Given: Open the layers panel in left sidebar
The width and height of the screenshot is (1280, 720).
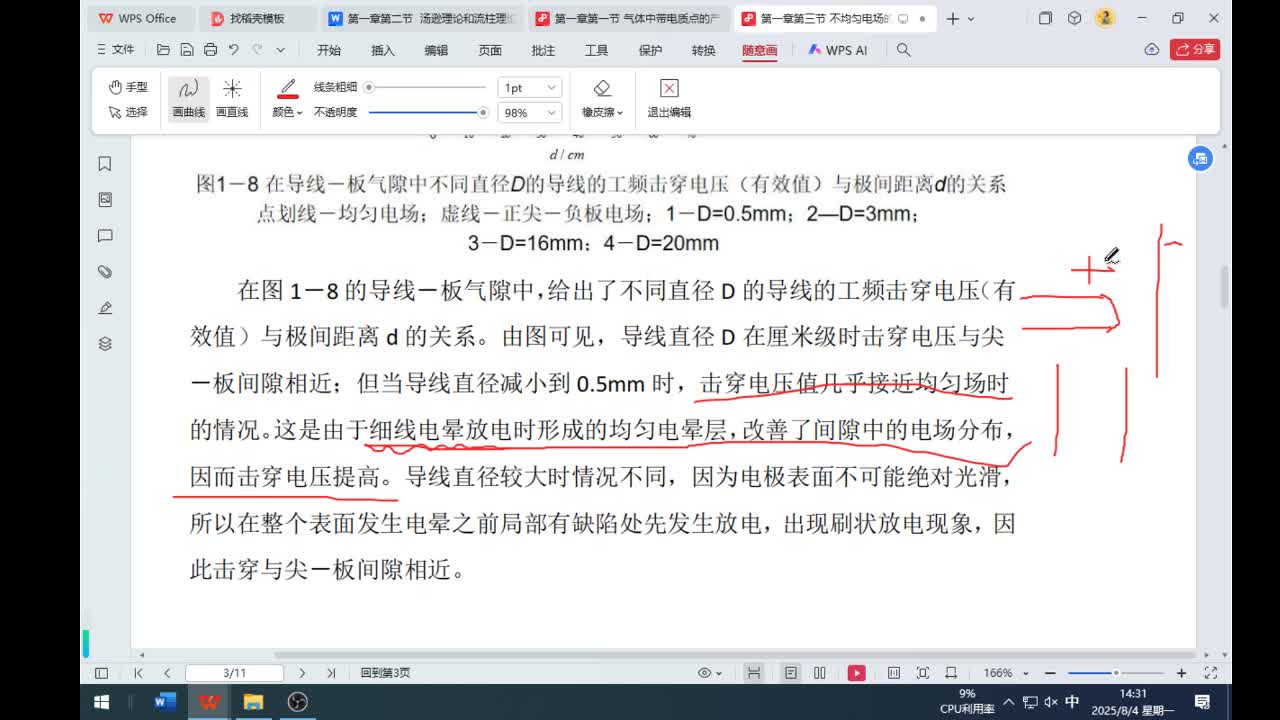Looking at the screenshot, I should (x=105, y=344).
